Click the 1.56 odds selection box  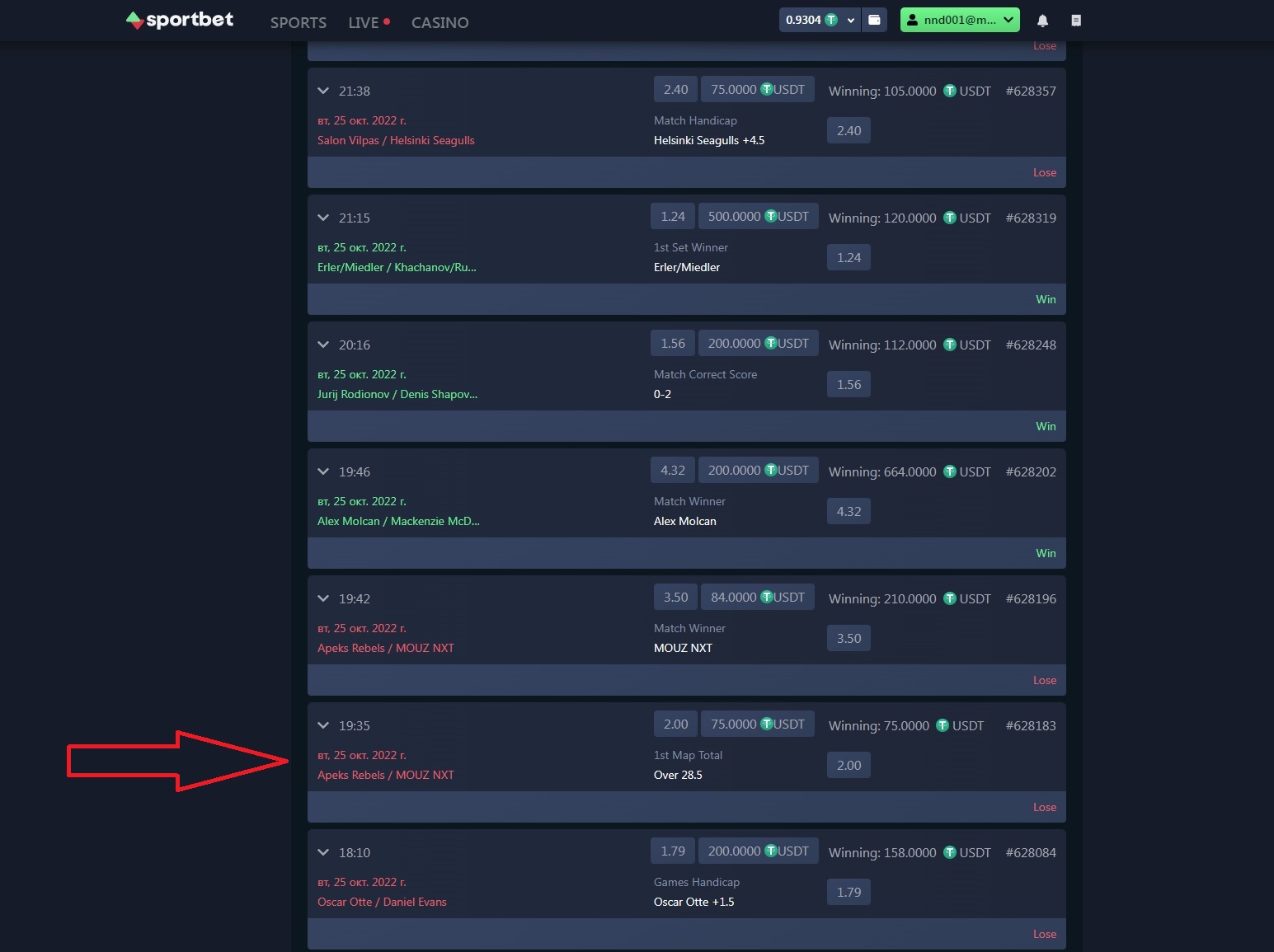point(849,384)
